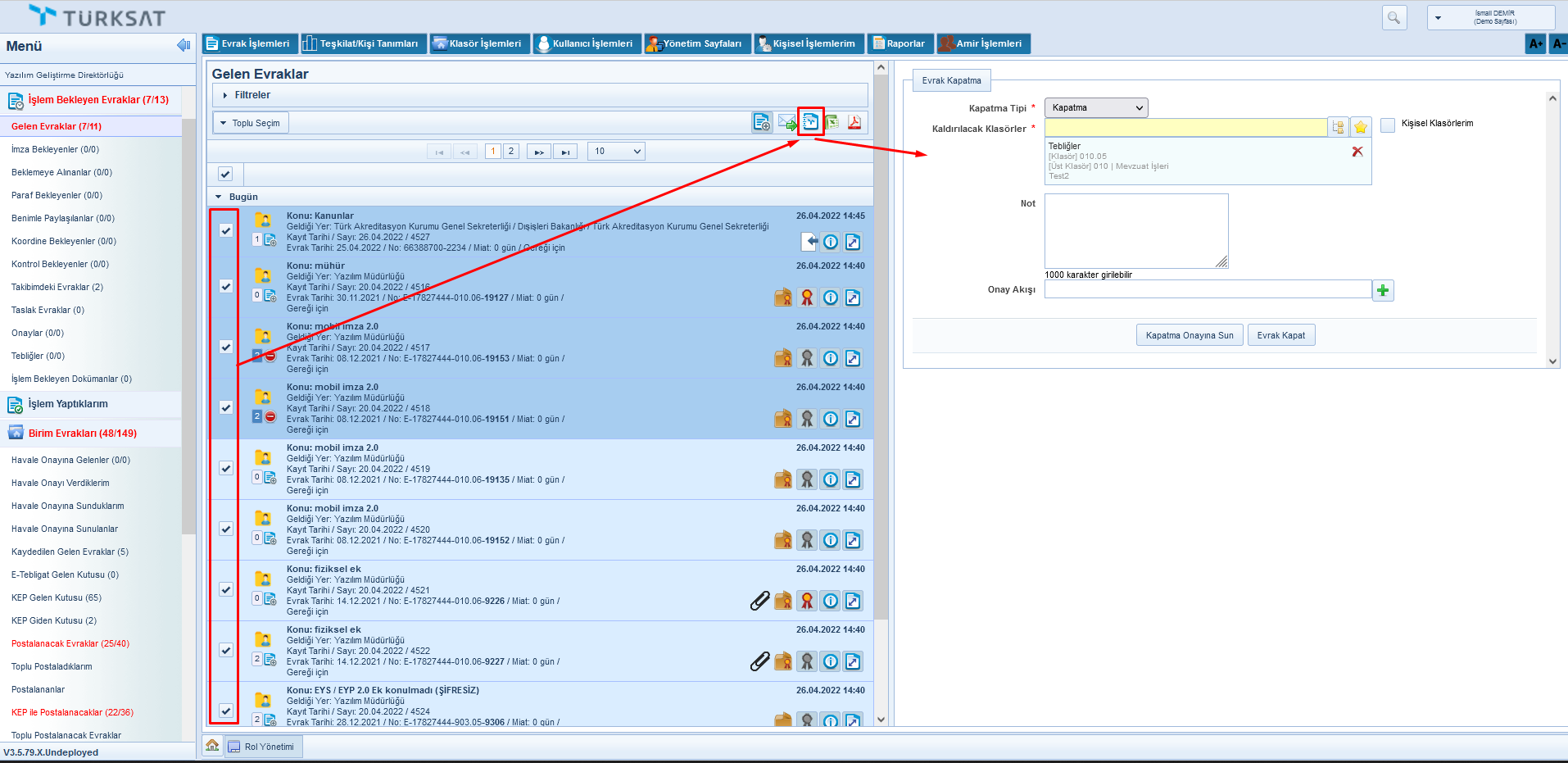
Task: Click the Kapatma Onayına Sun button
Action: (1189, 335)
